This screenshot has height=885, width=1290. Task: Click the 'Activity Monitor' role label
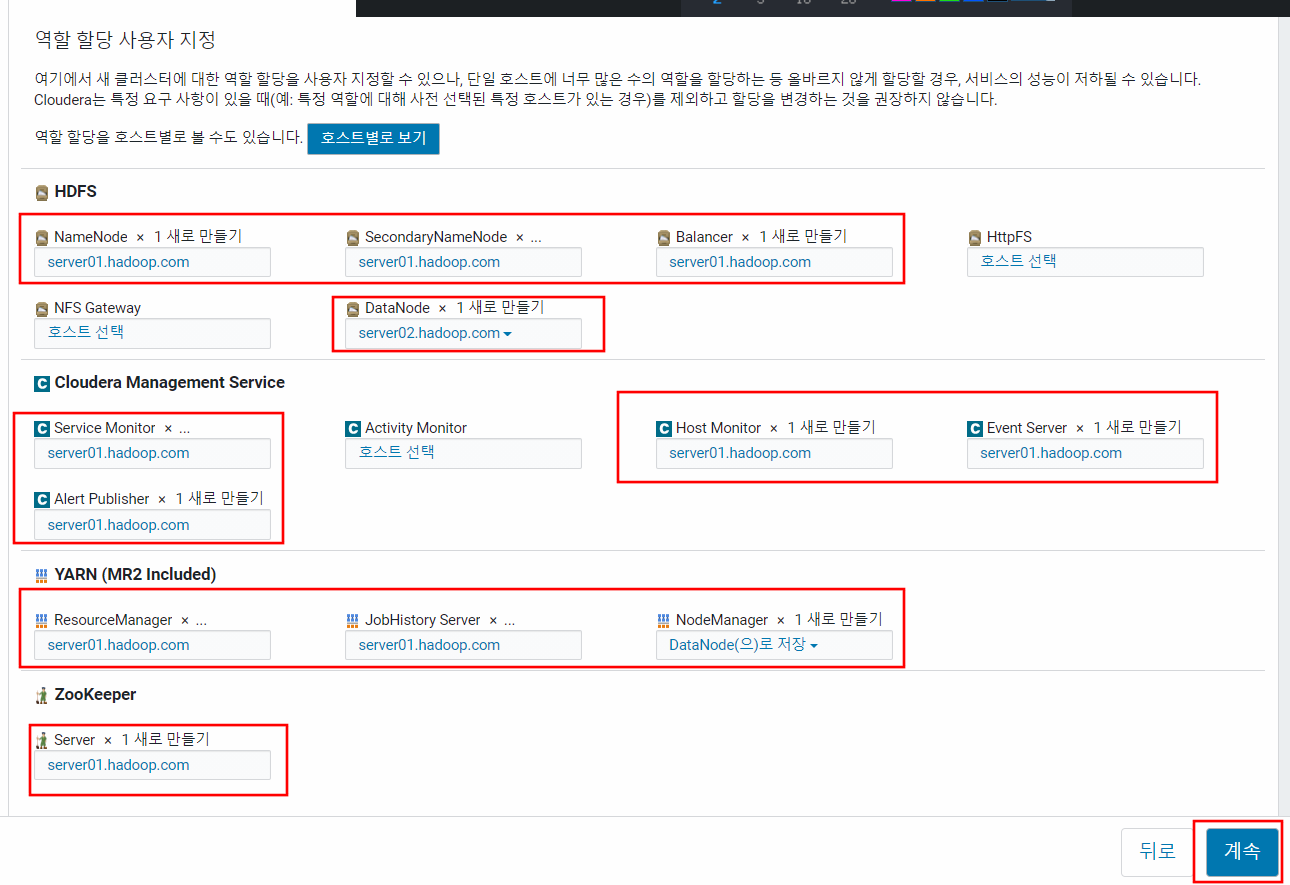(416, 429)
